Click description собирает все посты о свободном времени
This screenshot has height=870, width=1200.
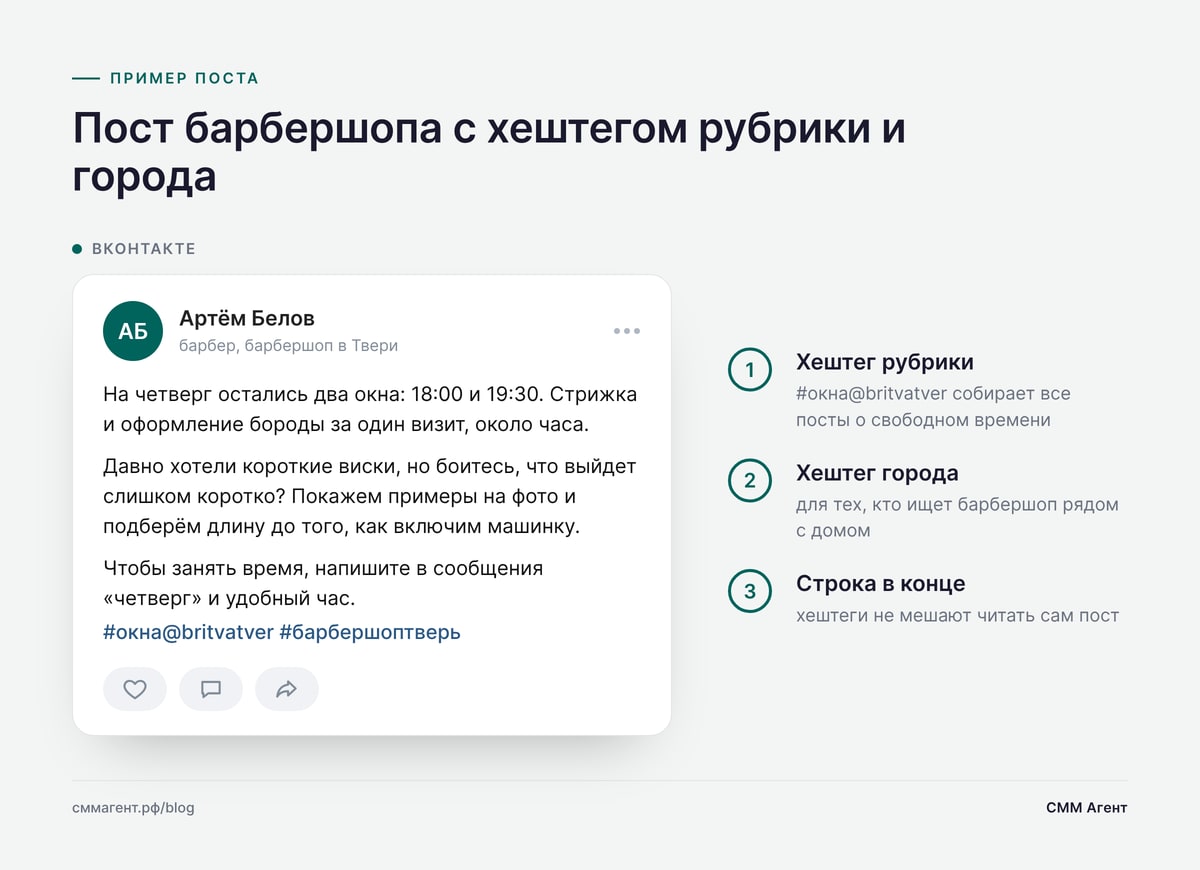click(933, 407)
